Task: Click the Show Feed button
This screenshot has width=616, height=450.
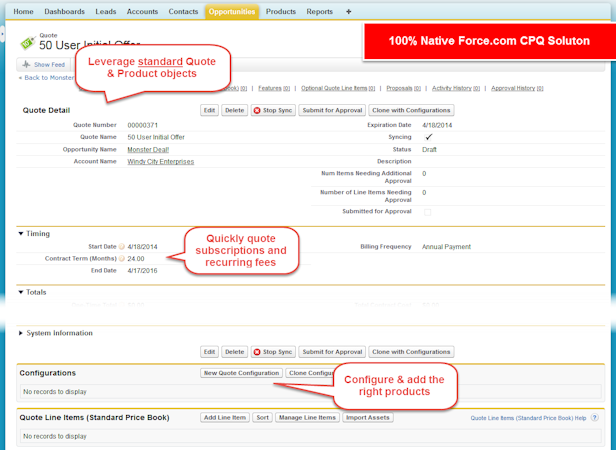Action: pyautogui.click(x=43, y=64)
